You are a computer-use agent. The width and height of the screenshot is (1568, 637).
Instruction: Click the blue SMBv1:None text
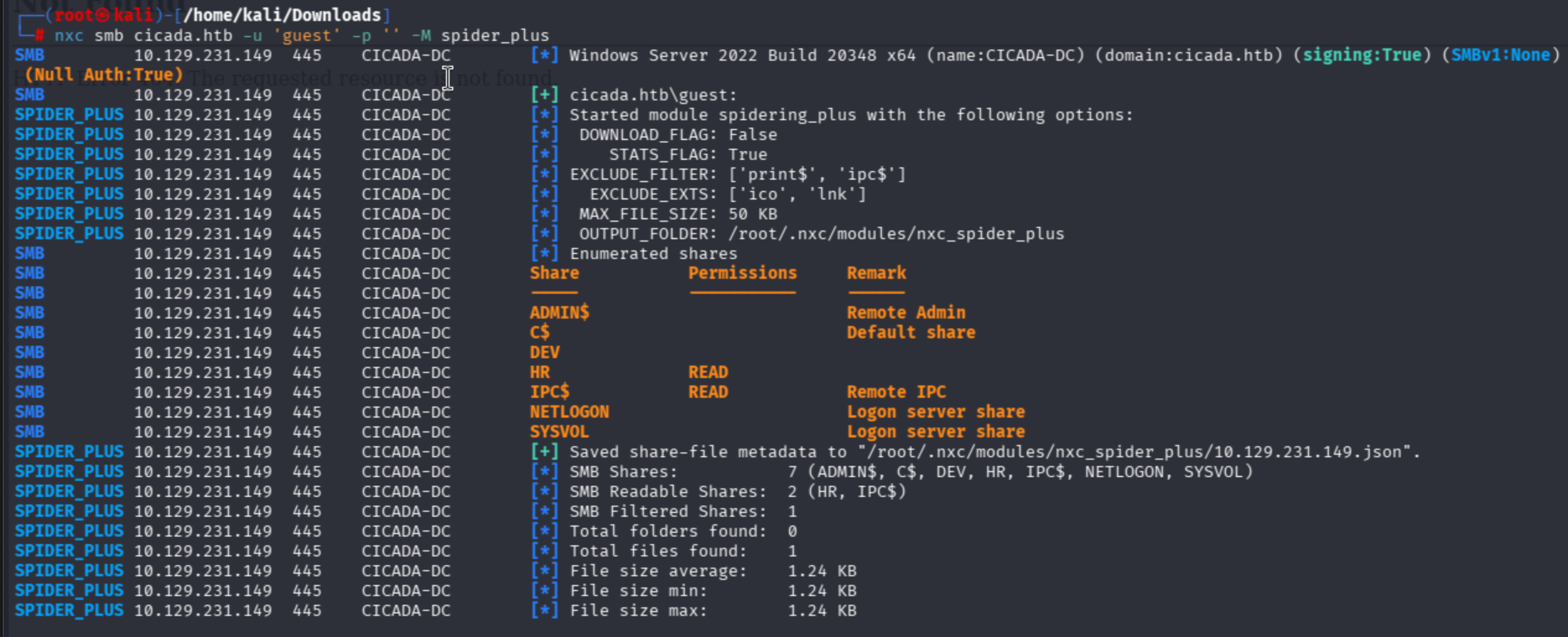click(1500, 55)
